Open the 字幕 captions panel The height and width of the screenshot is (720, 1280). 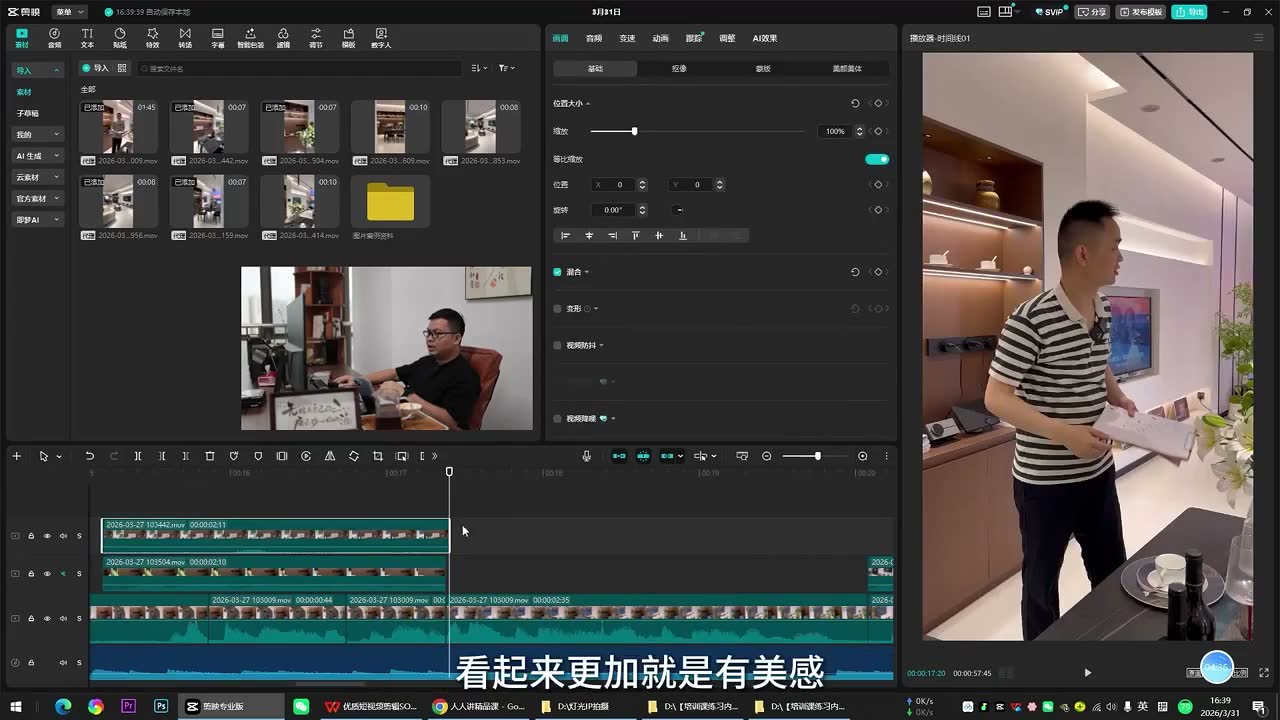tap(218, 38)
